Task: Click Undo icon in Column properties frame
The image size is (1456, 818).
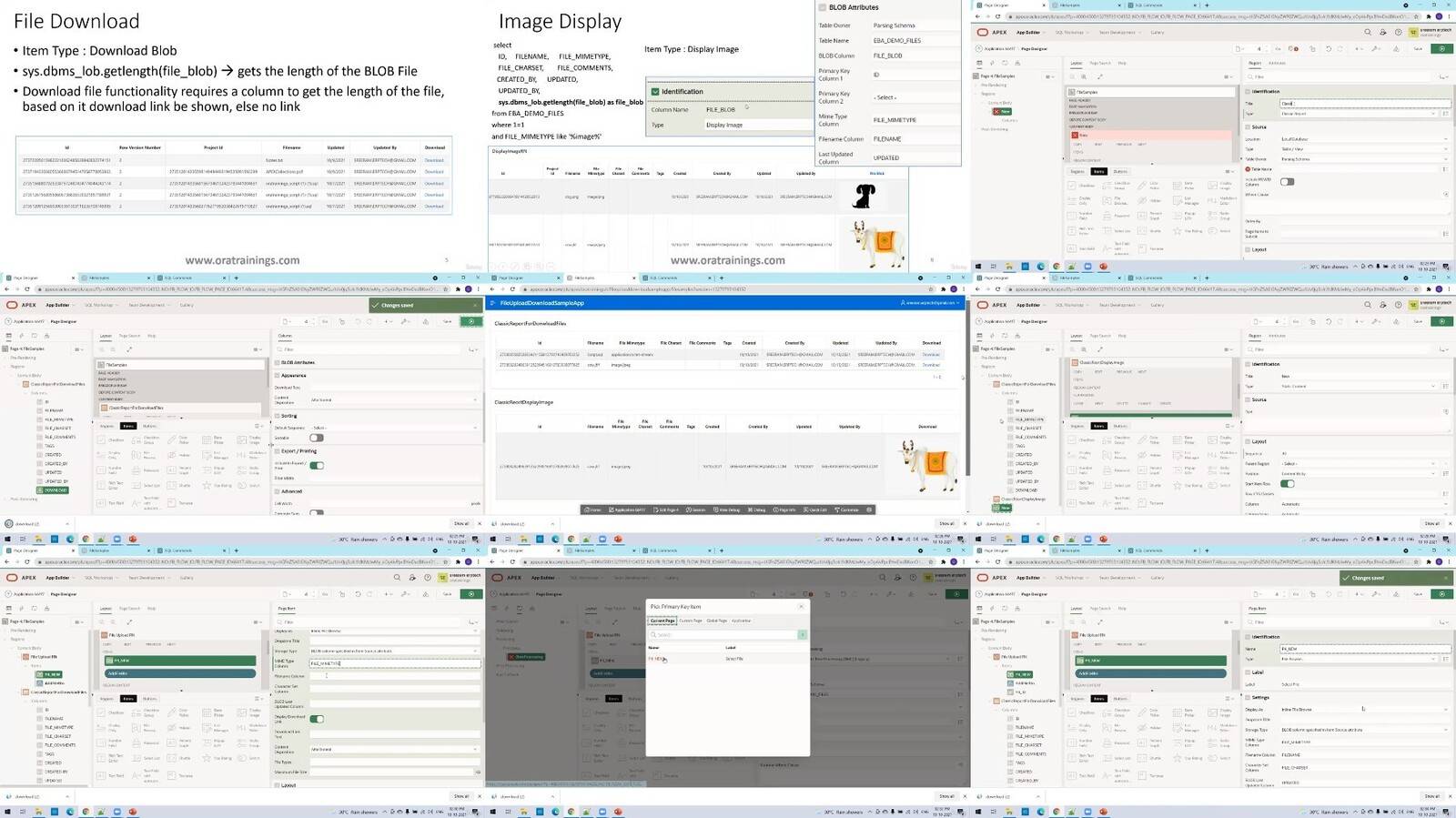Action: pyautogui.click(x=358, y=321)
